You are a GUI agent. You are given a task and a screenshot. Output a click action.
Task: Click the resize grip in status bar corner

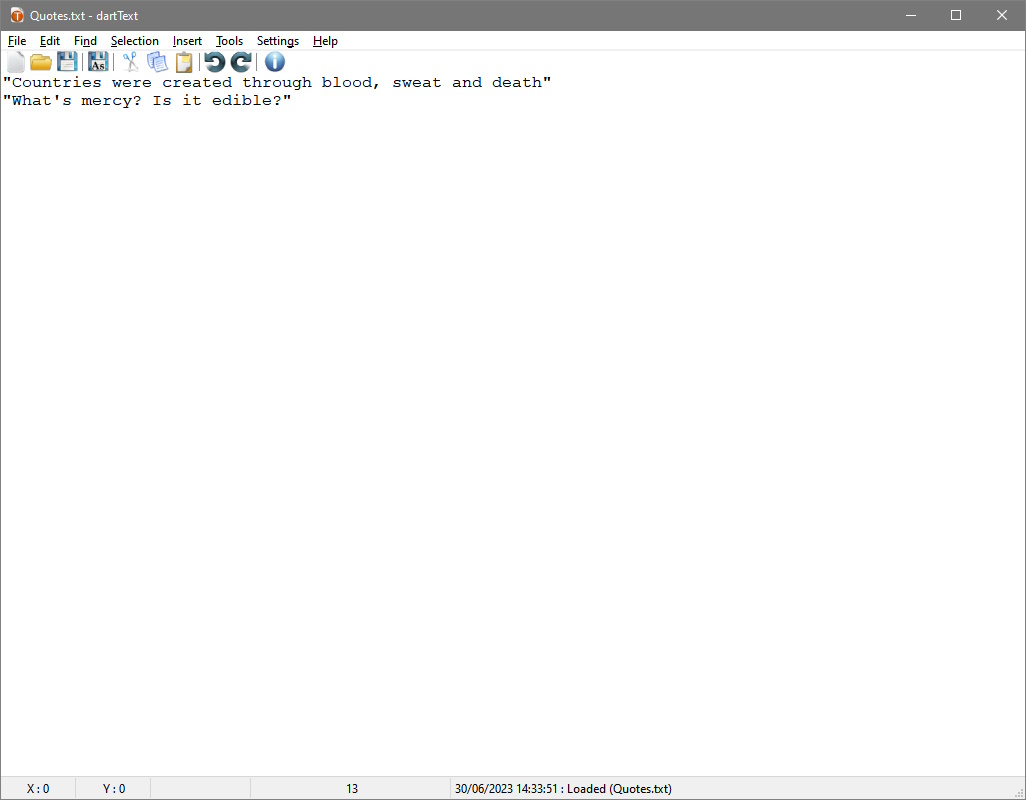pos(1018,792)
